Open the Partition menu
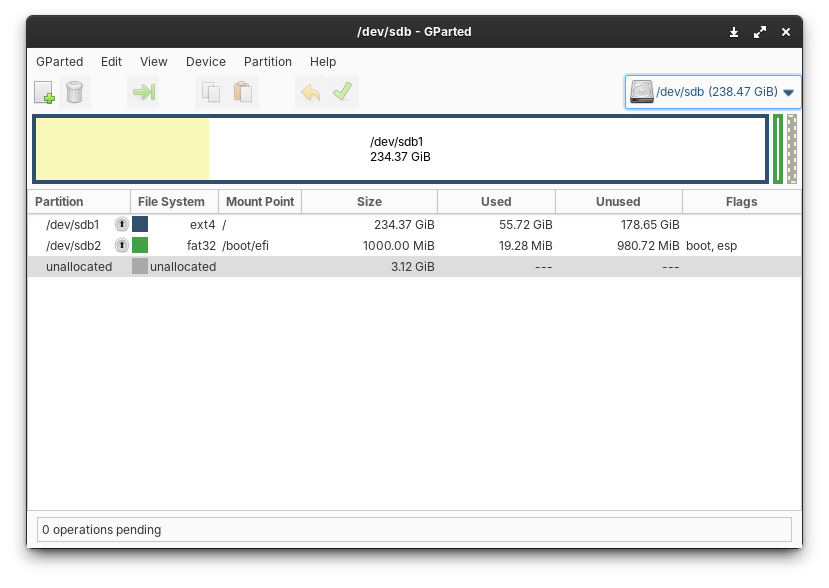The height and width of the screenshot is (588, 829). pyautogui.click(x=267, y=62)
